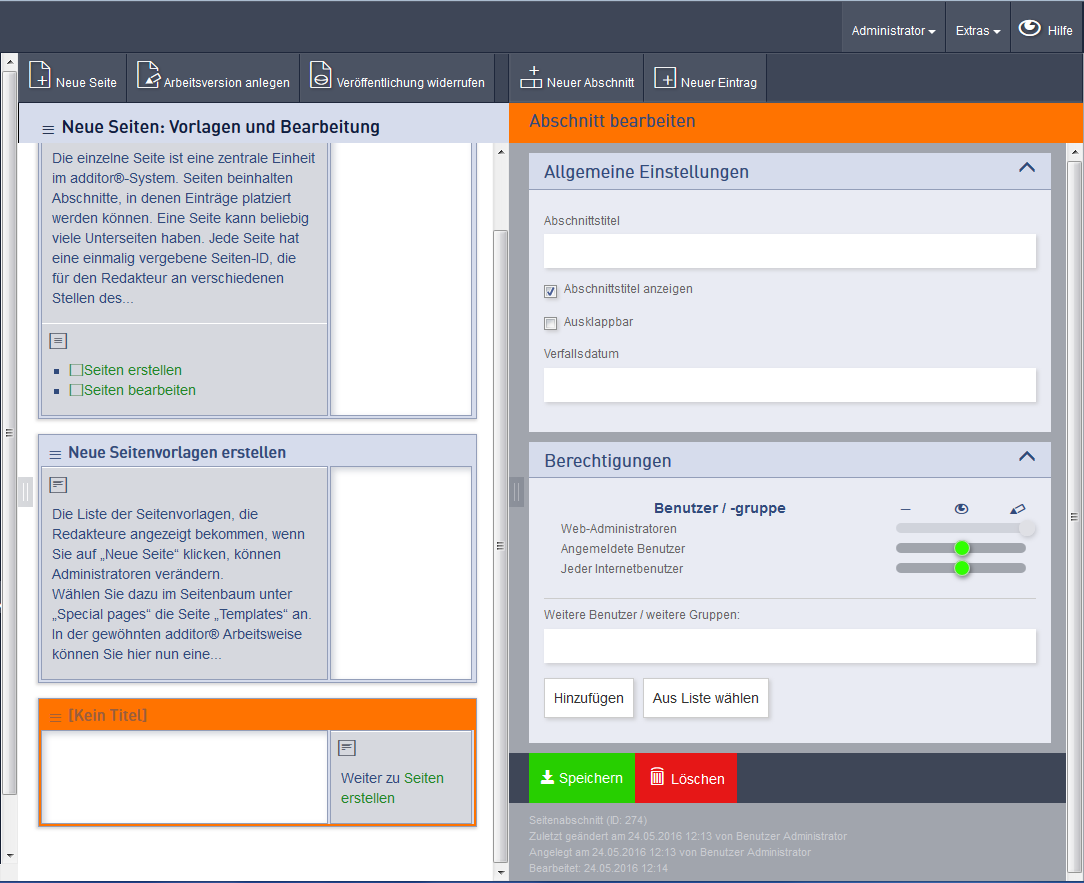This screenshot has width=1084, height=883.
Task: Open the Extras menu
Action: pos(977,31)
